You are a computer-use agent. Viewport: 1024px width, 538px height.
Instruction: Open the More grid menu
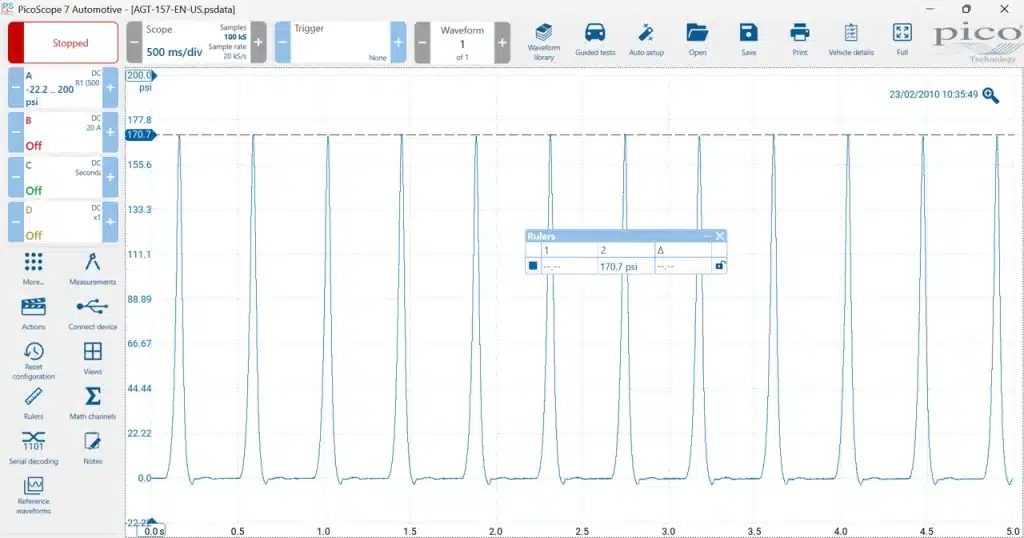tap(33, 269)
